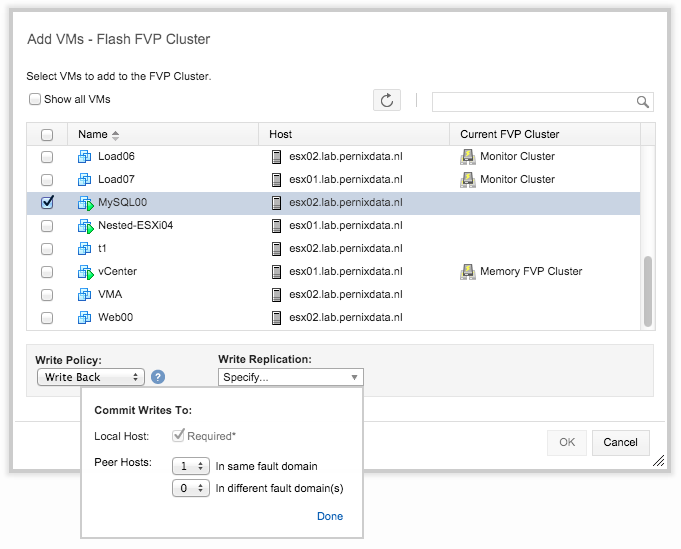Click the Done link

click(x=329, y=516)
